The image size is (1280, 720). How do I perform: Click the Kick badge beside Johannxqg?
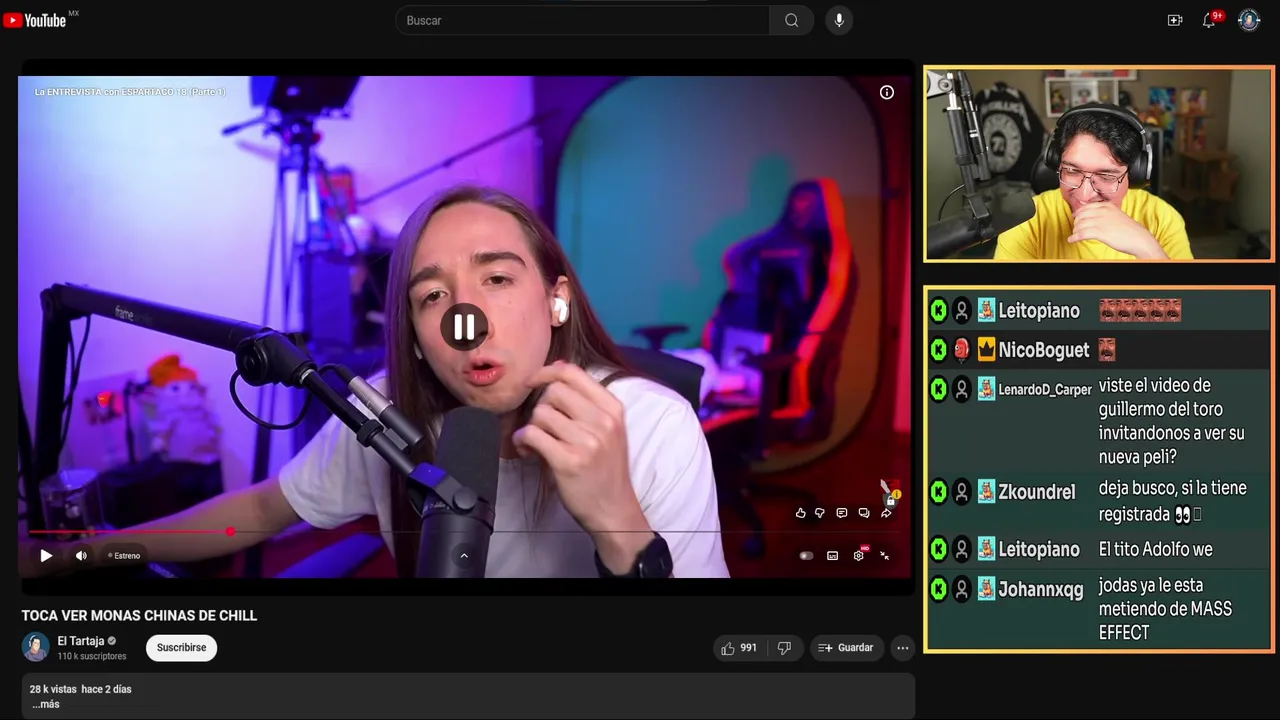click(938, 589)
